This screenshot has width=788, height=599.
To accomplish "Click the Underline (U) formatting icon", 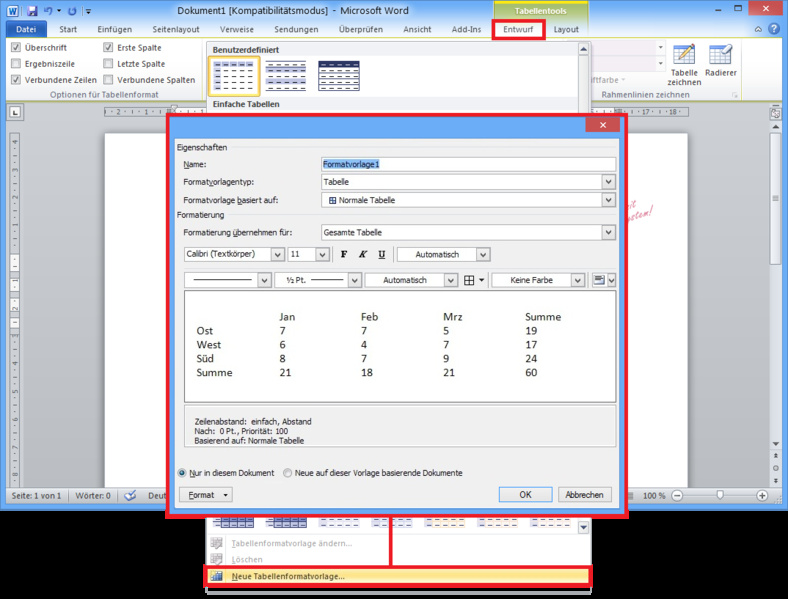I will 382,255.
